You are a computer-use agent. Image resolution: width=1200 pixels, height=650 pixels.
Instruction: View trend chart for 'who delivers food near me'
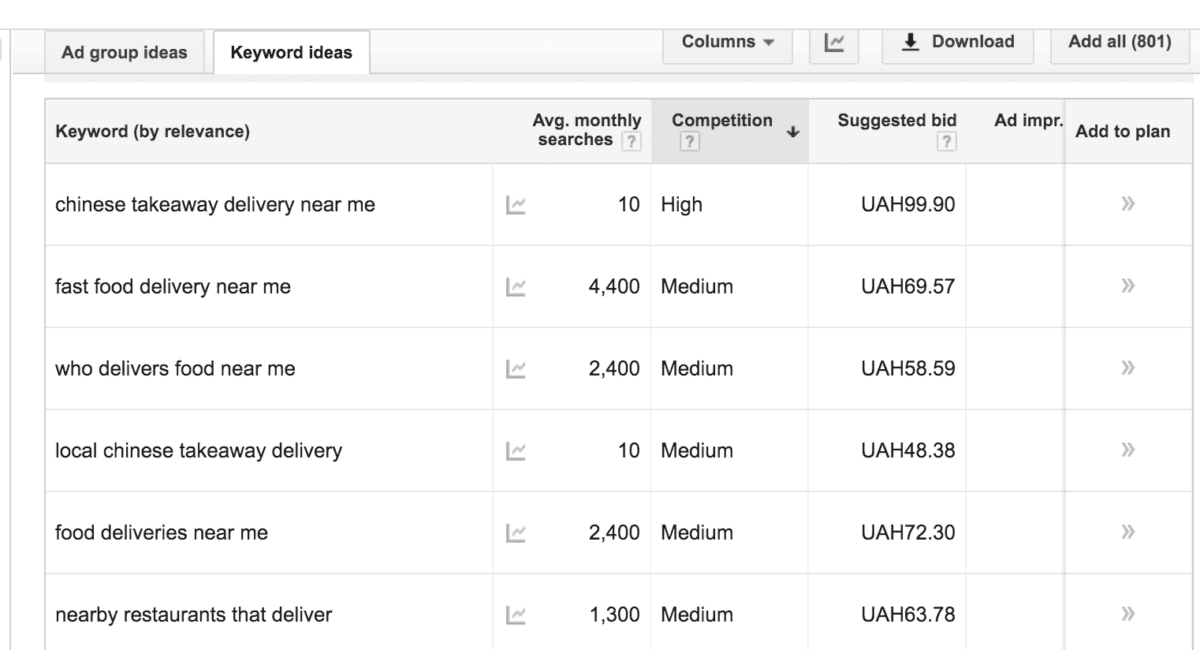click(516, 369)
